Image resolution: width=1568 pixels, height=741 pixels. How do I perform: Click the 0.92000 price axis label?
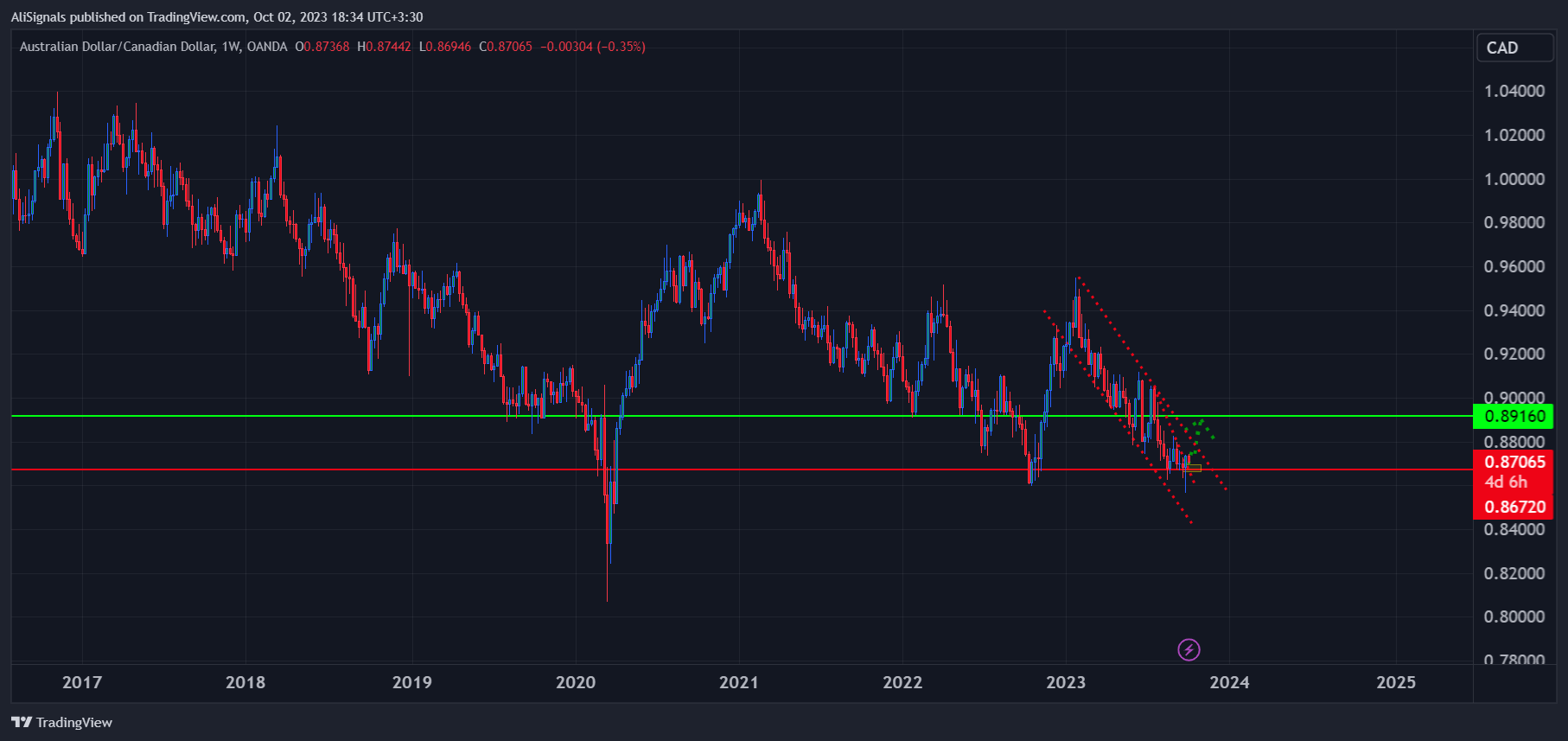pyautogui.click(x=1514, y=354)
